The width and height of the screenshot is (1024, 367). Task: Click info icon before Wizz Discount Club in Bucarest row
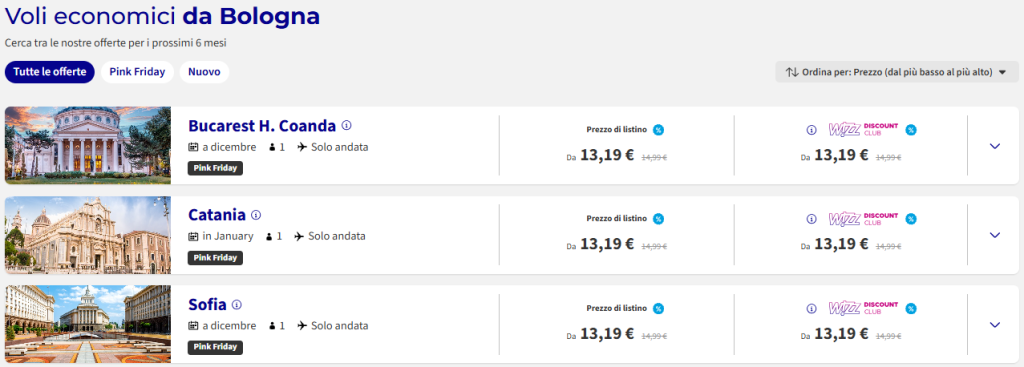pyautogui.click(x=812, y=130)
